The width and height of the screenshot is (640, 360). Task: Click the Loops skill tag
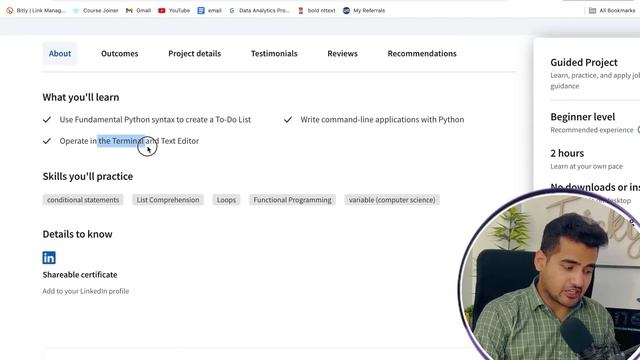pos(226,200)
